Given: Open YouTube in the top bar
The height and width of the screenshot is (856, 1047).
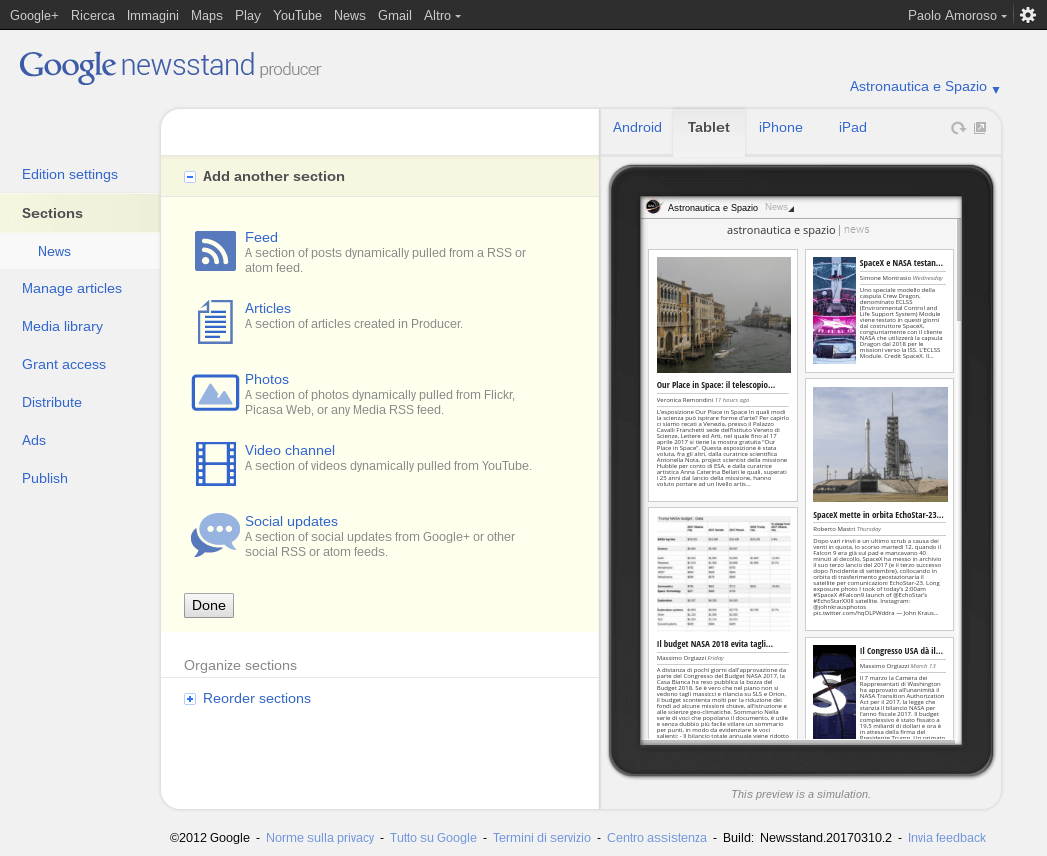Looking at the screenshot, I should pos(297,15).
